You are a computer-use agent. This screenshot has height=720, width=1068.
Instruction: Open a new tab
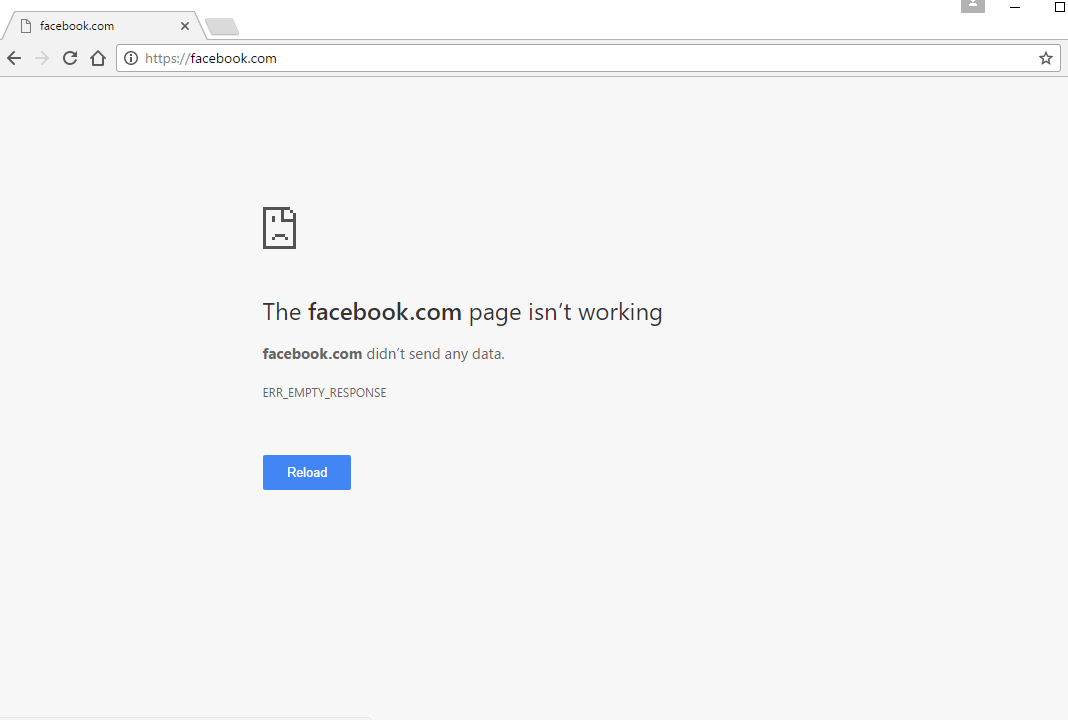tap(222, 27)
